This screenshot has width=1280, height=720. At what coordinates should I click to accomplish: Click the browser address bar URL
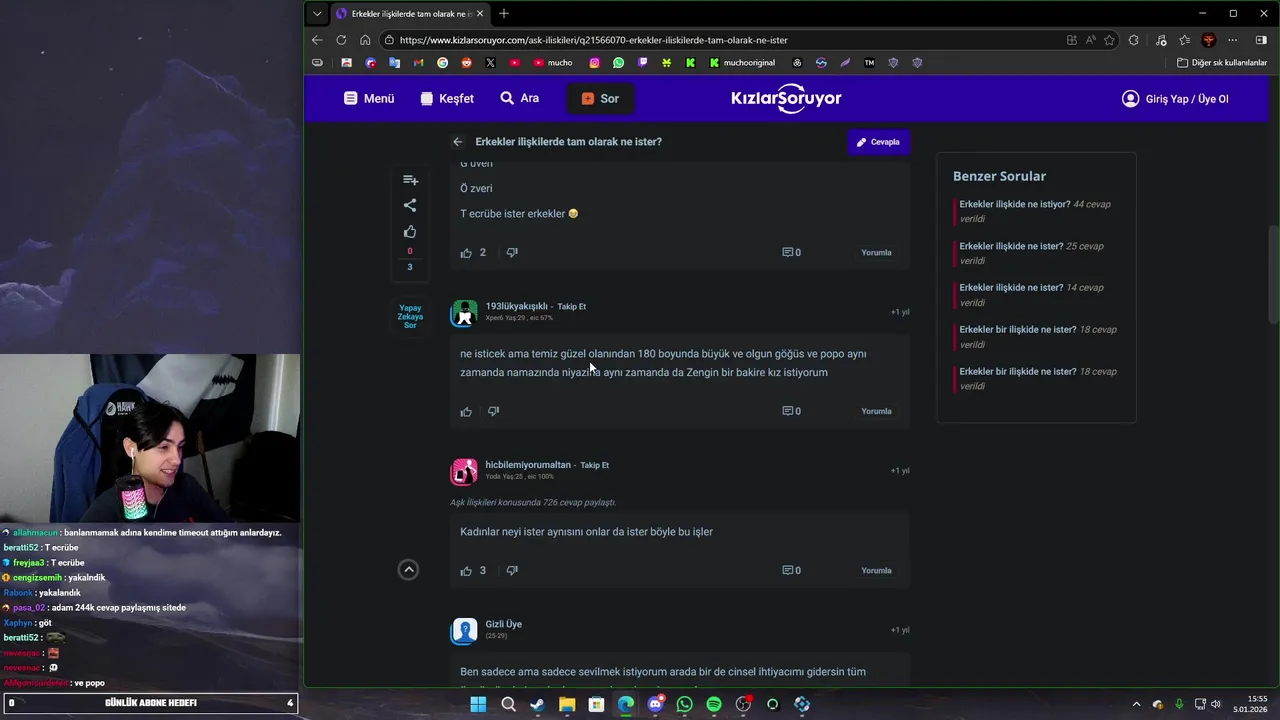[593, 40]
